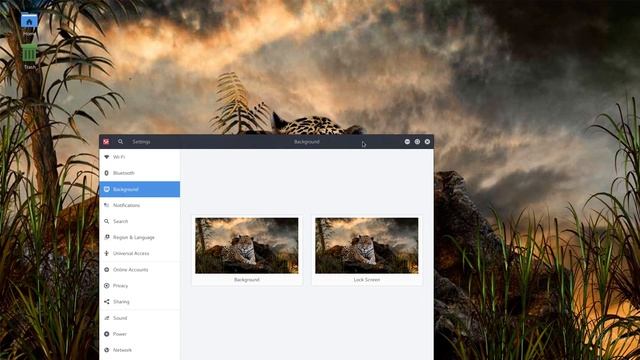
Task: Click the Settings title in header bar
Action: (x=141, y=142)
